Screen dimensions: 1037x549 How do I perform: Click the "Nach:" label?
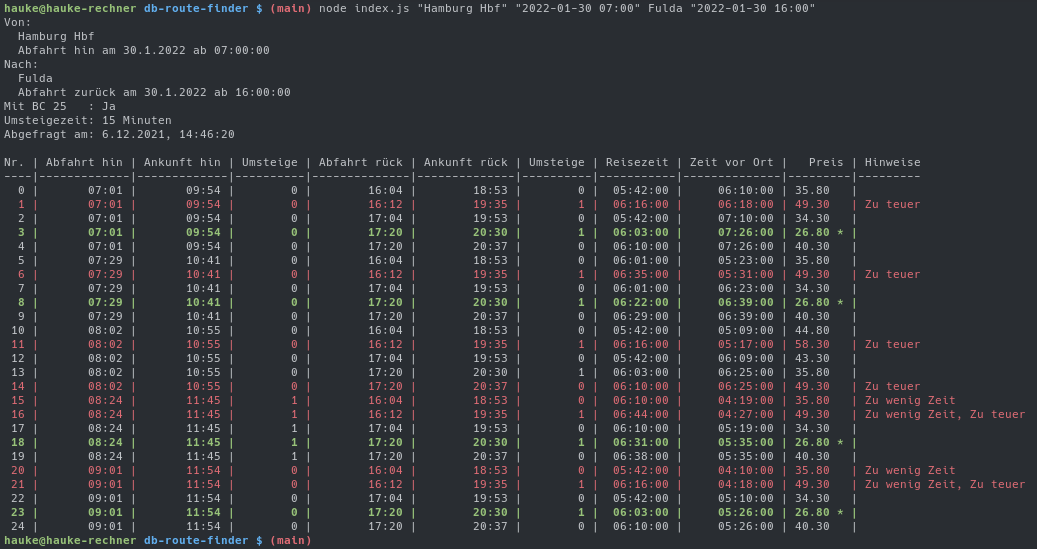(21, 64)
